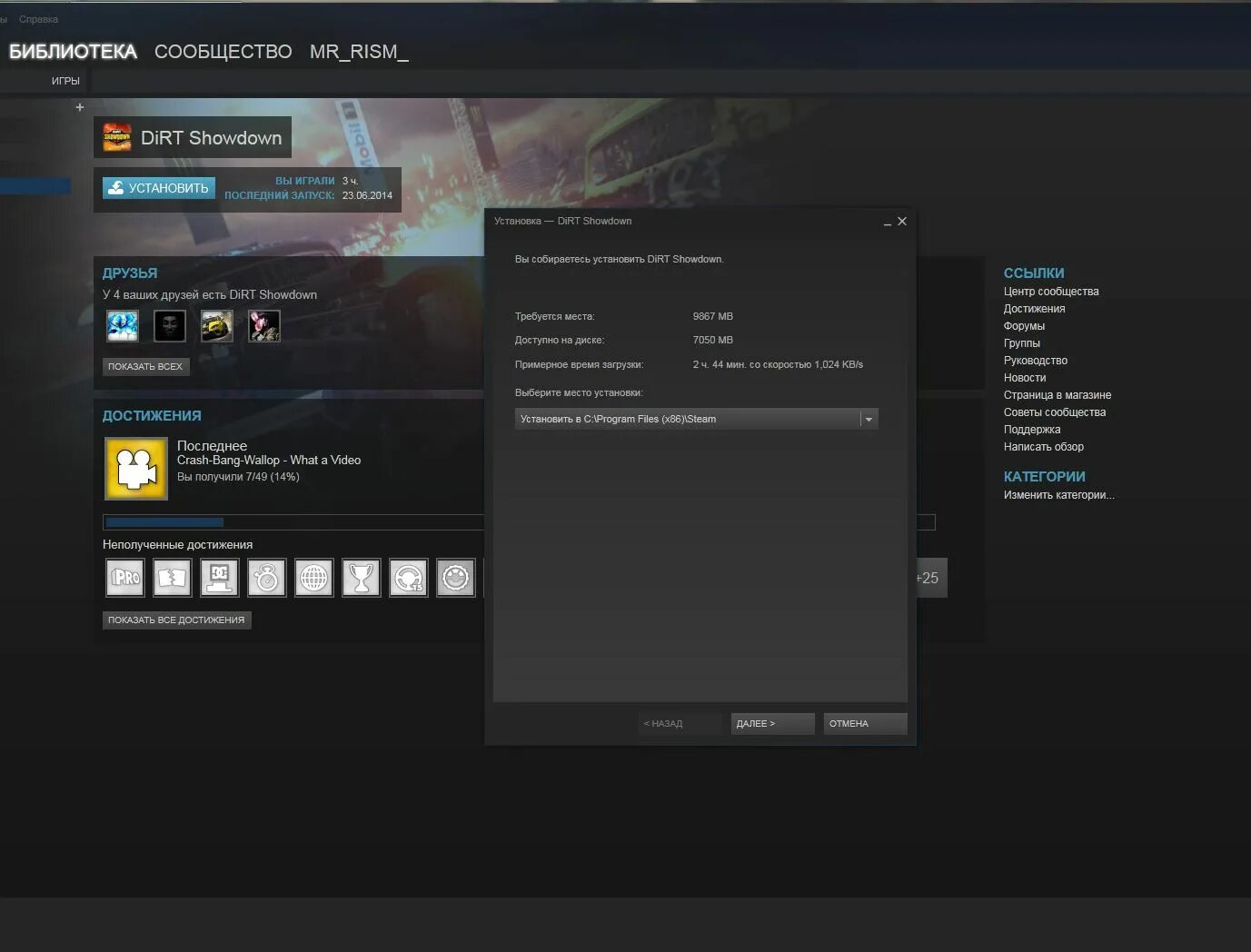Image resolution: width=1251 pixels, height=952 pixels.
Task: Select the DC logo unearned achievement icon
Action: [x=220, y=578]
